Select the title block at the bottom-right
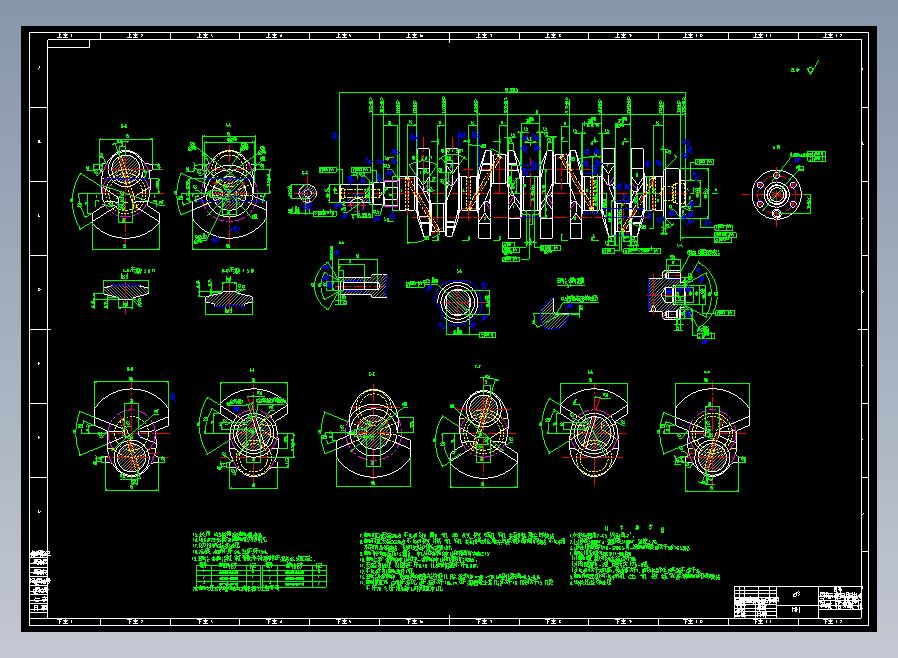The height and width of the screenshot is (658, 898). tap(798, 601)
